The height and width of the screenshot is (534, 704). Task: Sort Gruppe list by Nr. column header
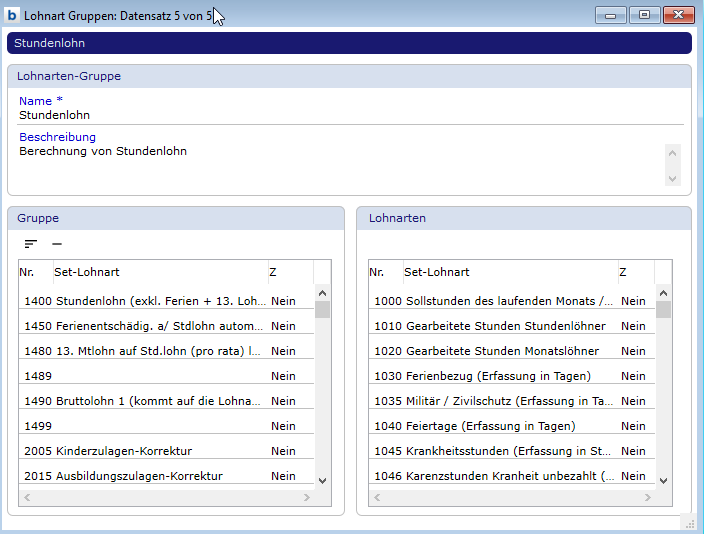coord(35,272)
